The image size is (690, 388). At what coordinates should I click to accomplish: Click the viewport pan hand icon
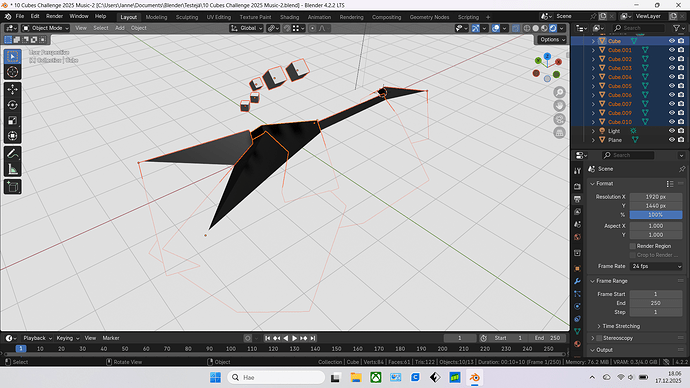[x=559, y=106]
